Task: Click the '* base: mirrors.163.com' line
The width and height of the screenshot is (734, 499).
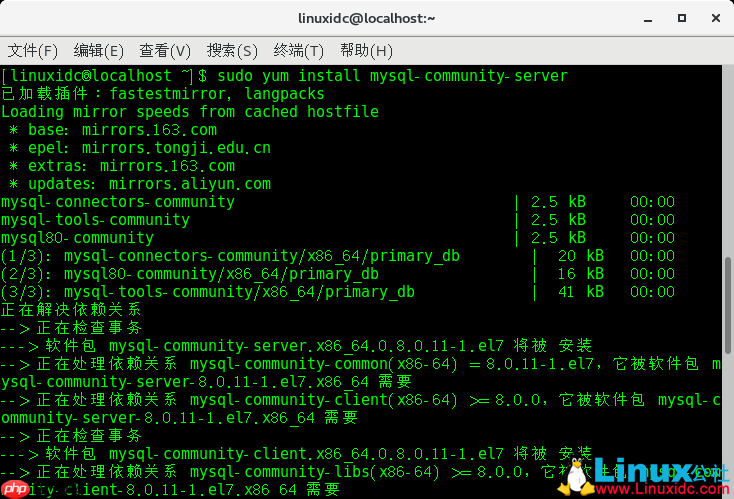Action: click(x=113, y=130)
